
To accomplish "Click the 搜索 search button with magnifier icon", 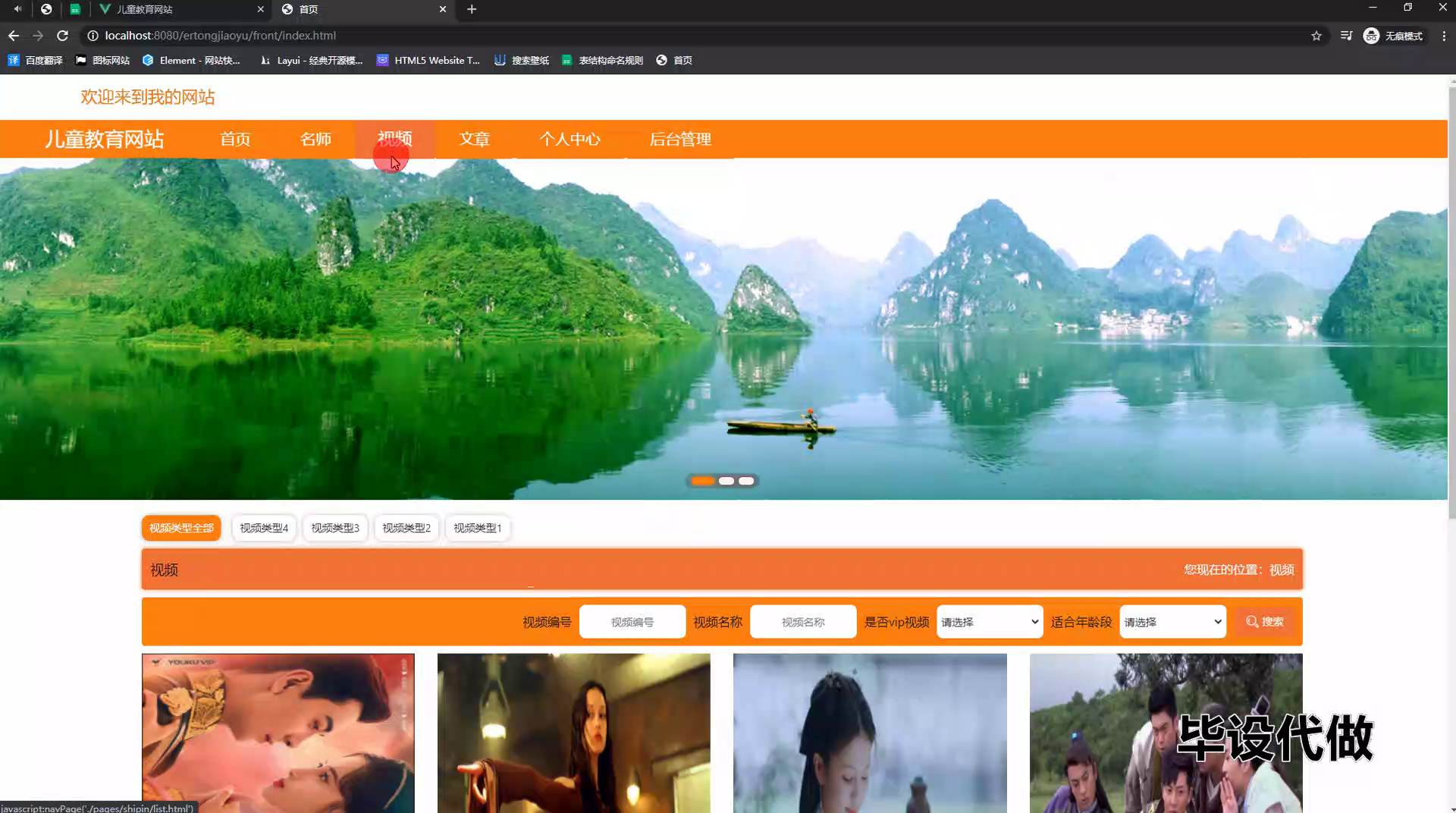I will (1264, 621).
